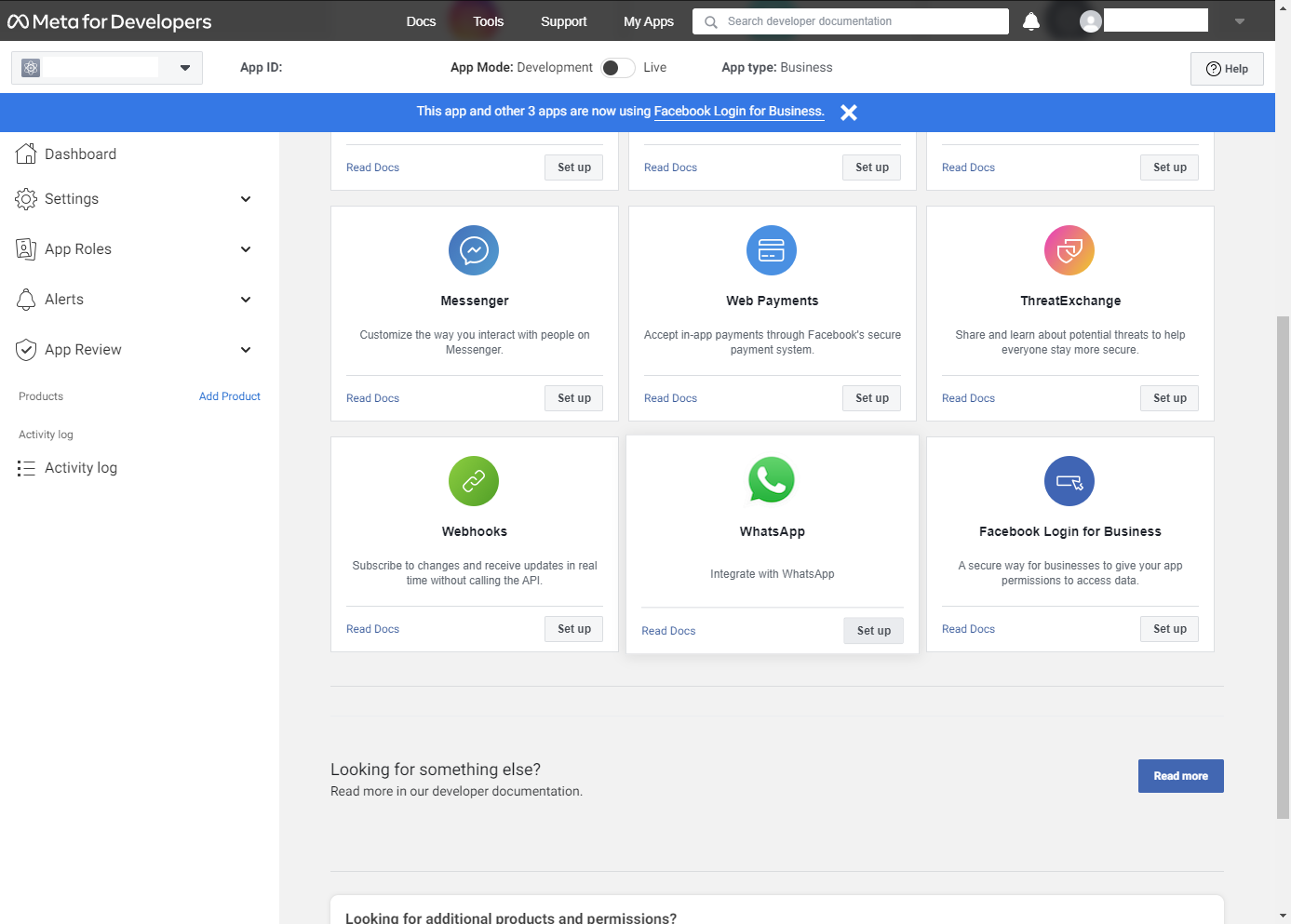Click the Set up button in top-right partial card
This screenshot has width=1291, height=924.
click(x=1170, y=167)
